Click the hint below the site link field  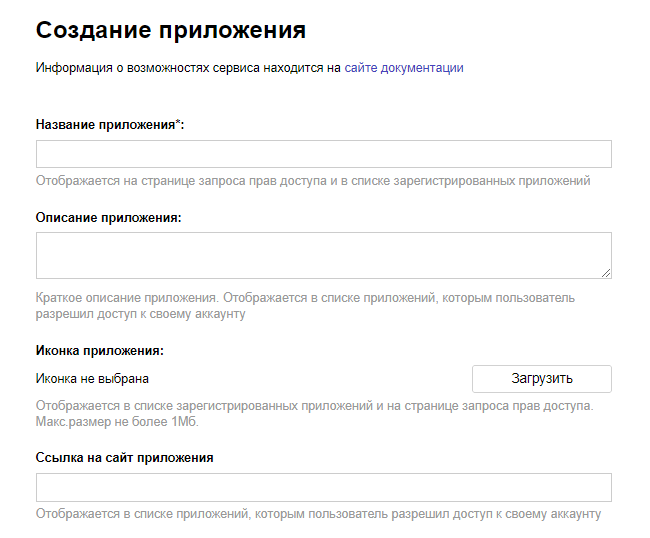point(318,514)
